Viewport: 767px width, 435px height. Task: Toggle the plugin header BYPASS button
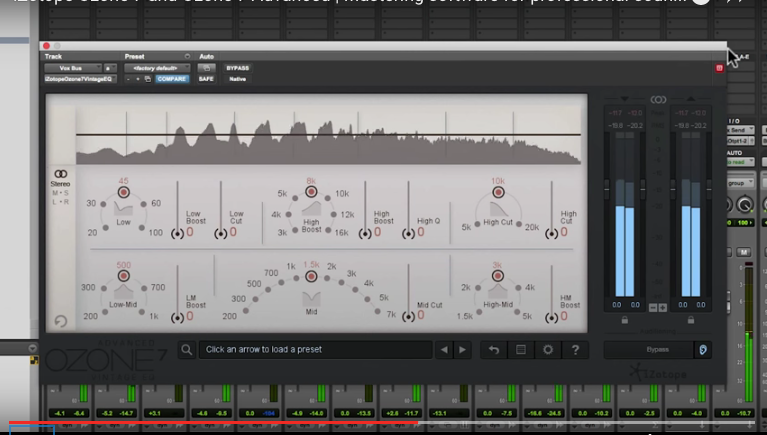click(237, 68)
